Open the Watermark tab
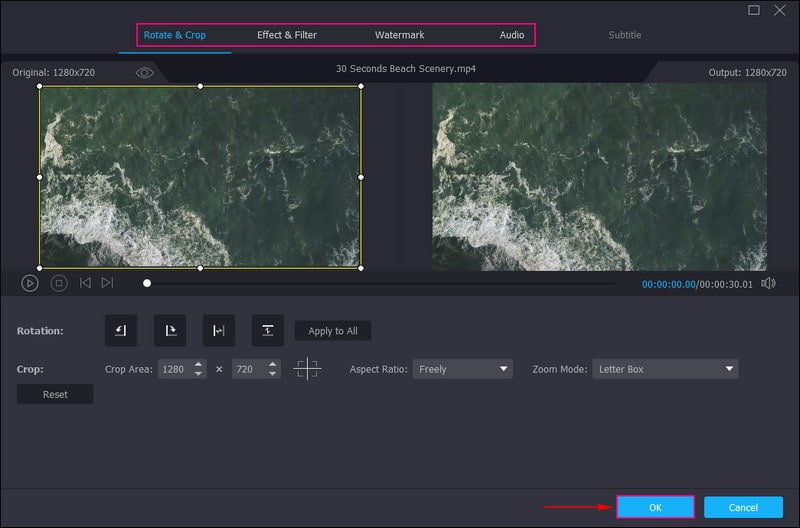The image size is (800, 528). pos(399,35)
